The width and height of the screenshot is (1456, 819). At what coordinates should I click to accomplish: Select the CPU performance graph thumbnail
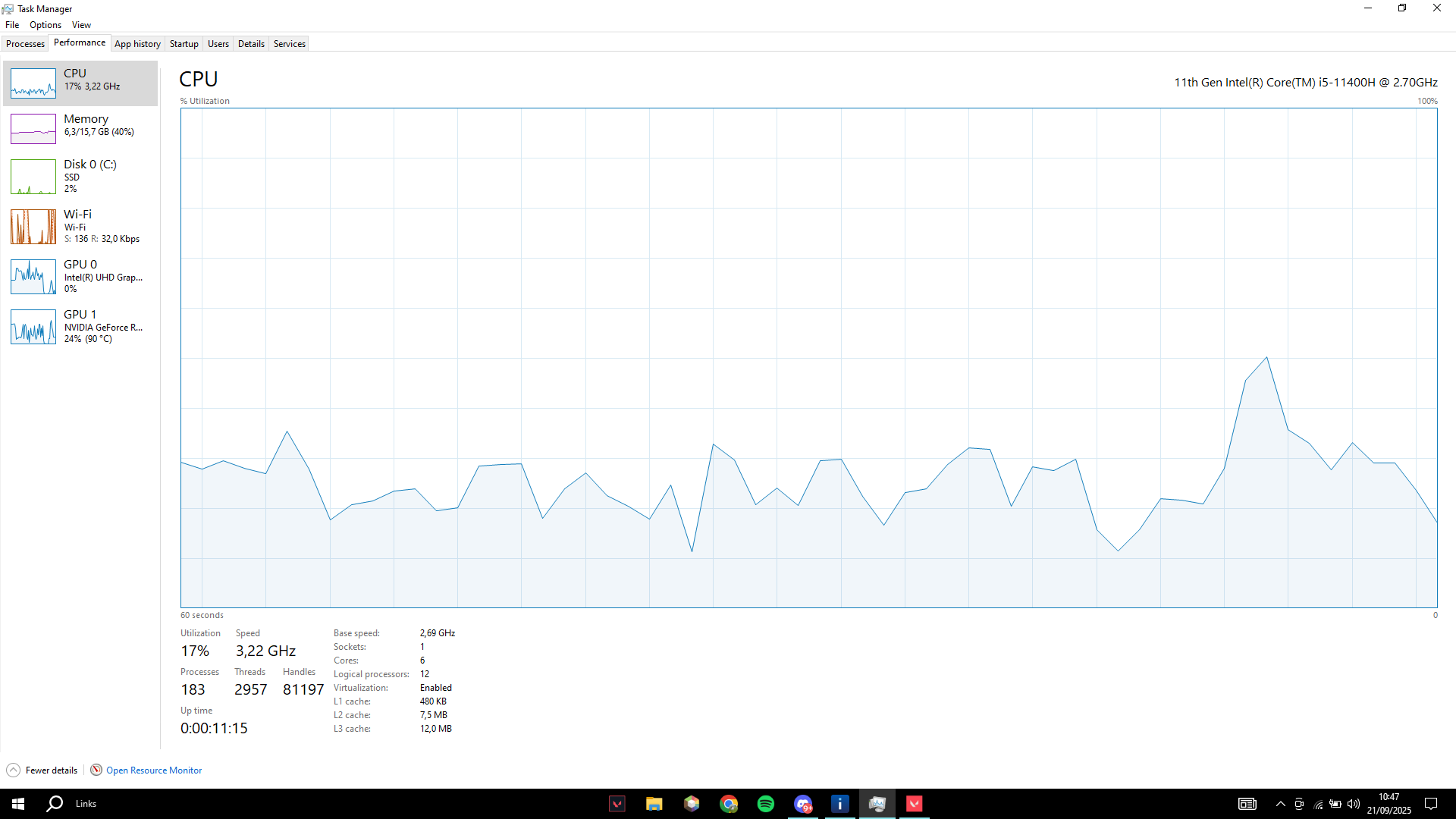click(33, 83)
